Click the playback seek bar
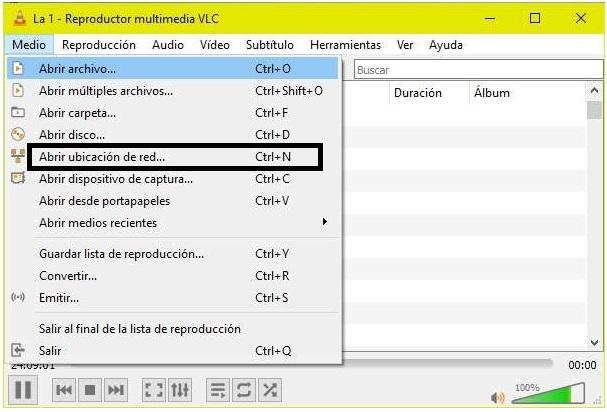Image resolution: width=607 pixels, height=412 pixels. [447, 362]
